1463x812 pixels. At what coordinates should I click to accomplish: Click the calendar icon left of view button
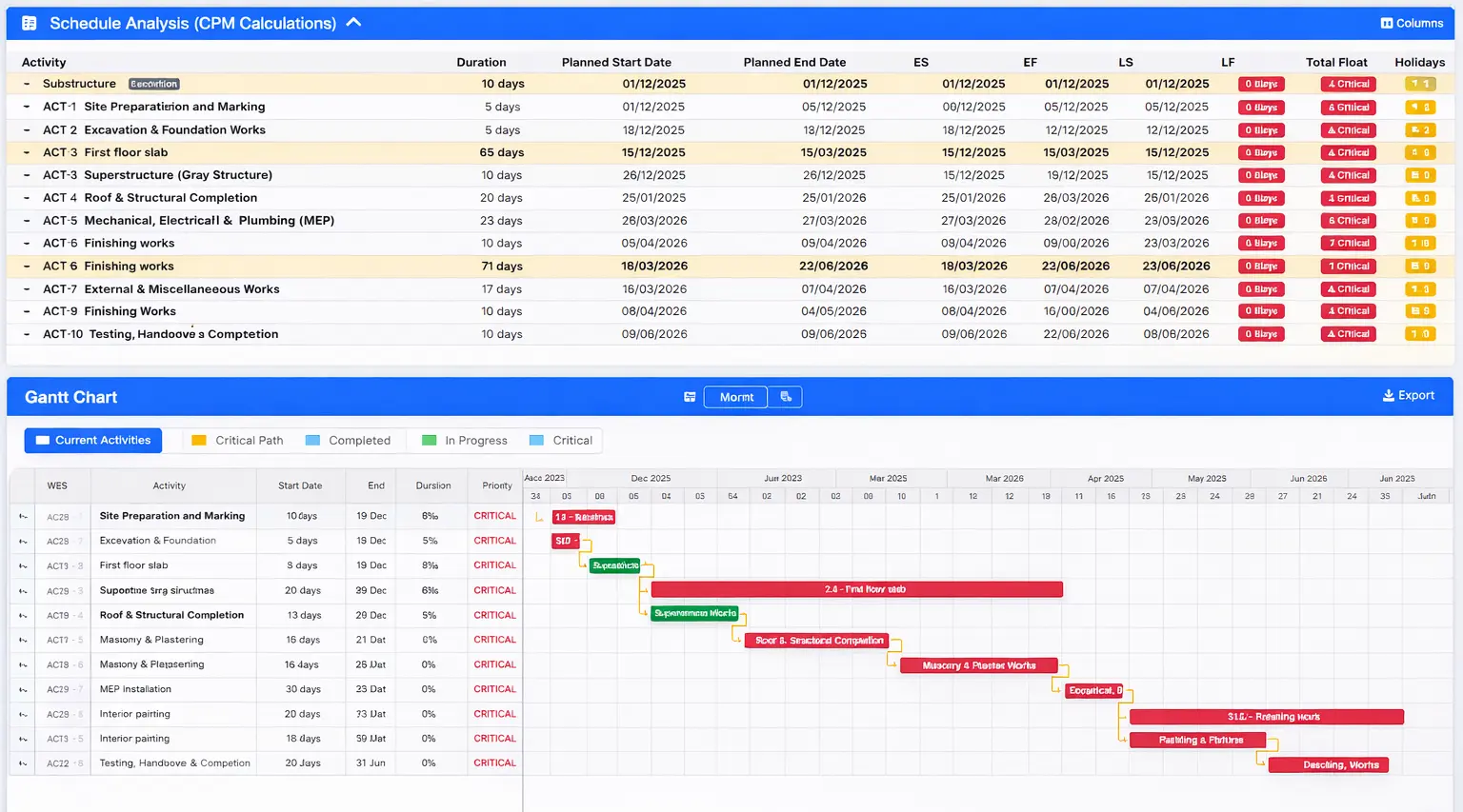[x=690, y=397]
